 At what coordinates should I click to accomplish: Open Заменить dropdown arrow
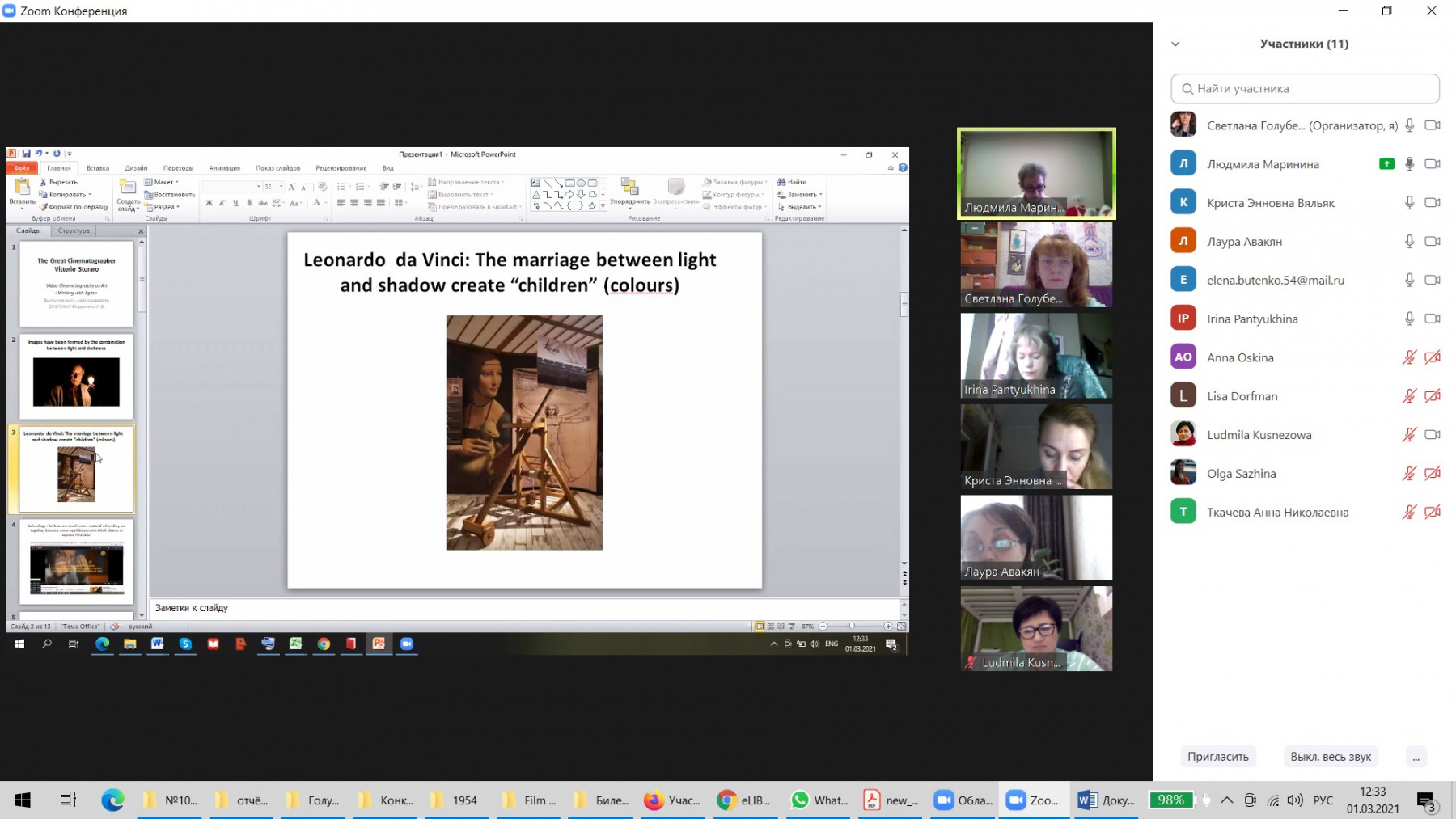click(x=820, y=195)
